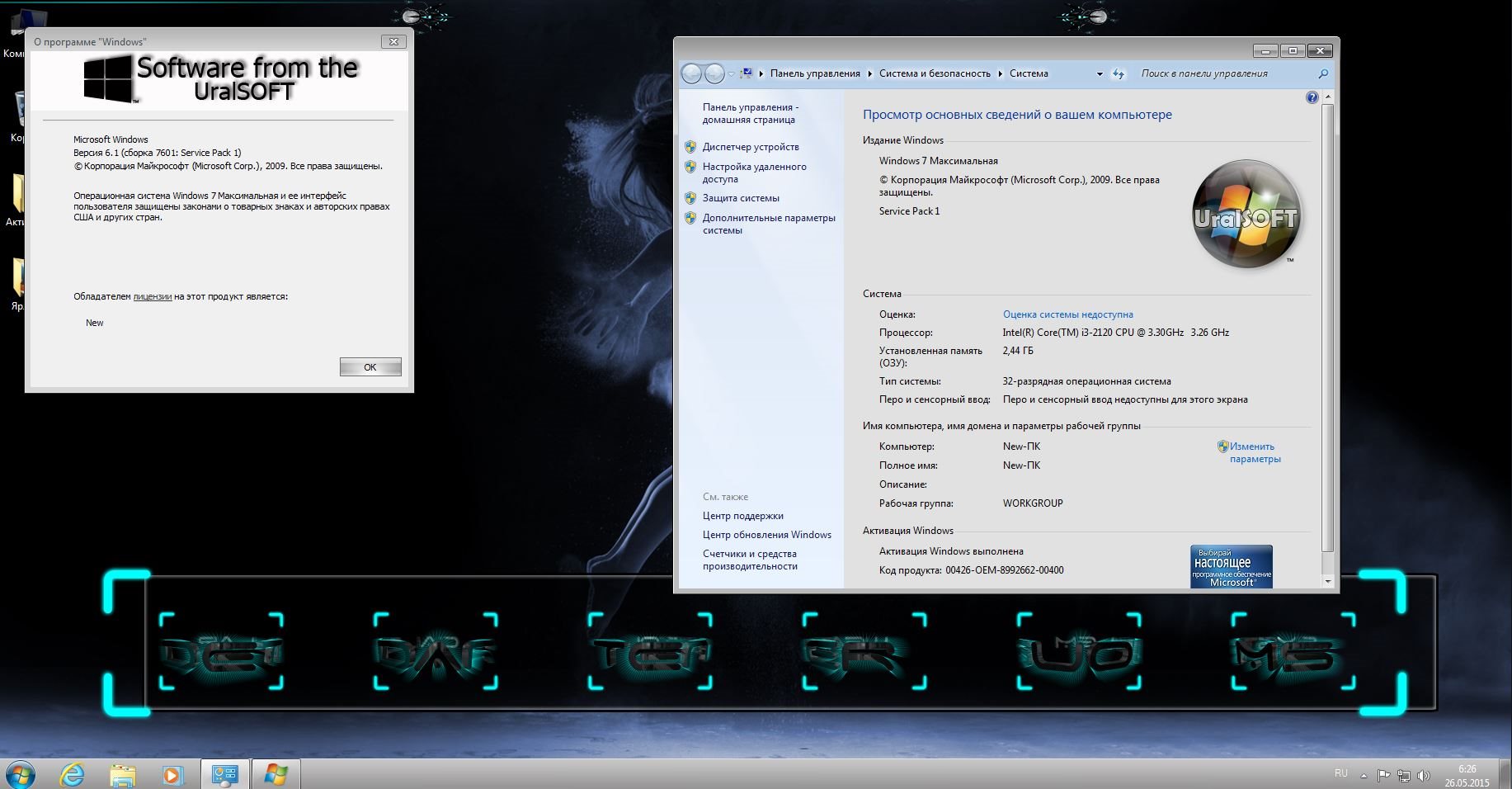Click dock tile labeled TEF
The image size is (1512, 789).
(650, 651)
